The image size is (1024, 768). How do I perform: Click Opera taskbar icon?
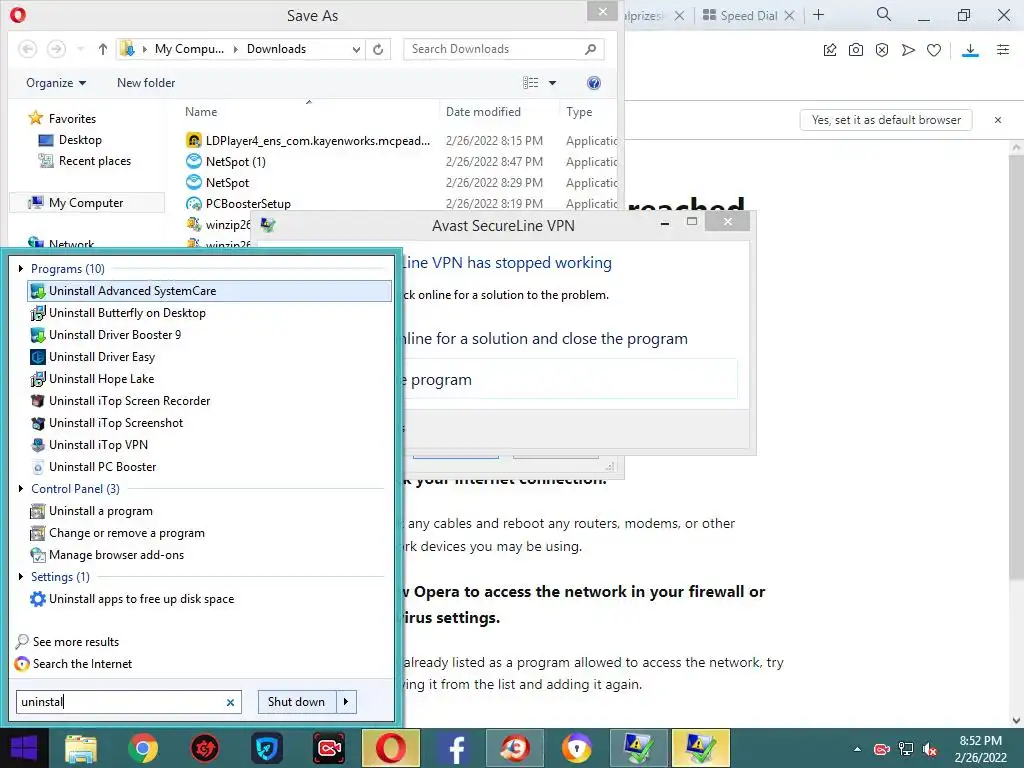click(x=391, y=748)
